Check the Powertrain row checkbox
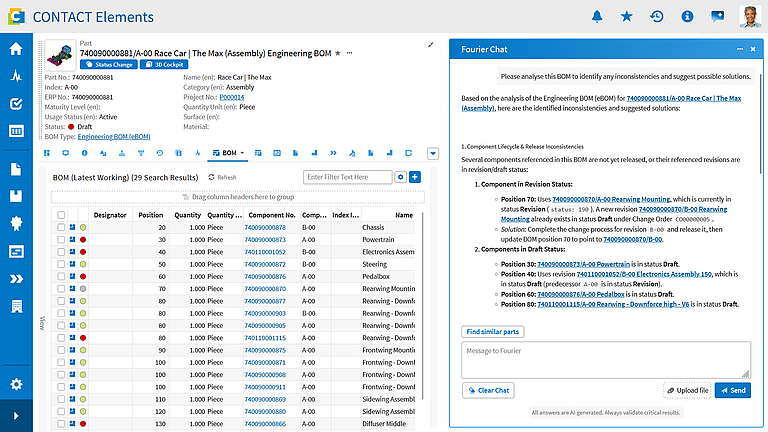The image size is (768, 432). click(61, 240)
